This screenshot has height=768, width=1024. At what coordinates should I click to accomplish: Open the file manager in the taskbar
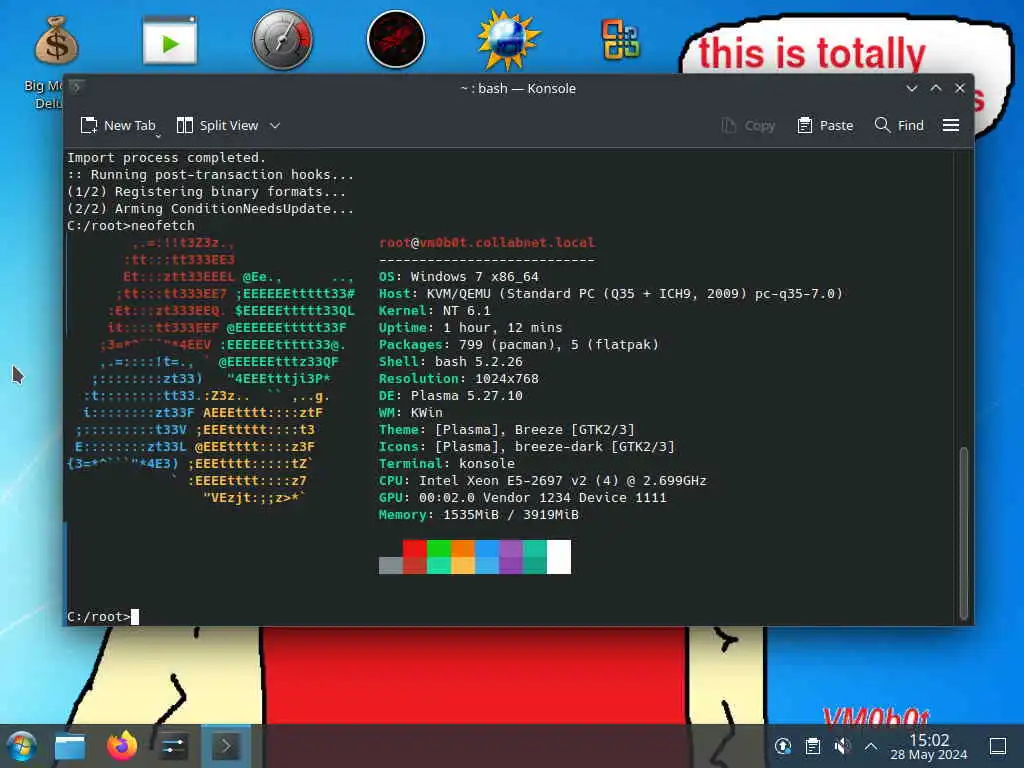pyautogui.click(x=70, y=746)
